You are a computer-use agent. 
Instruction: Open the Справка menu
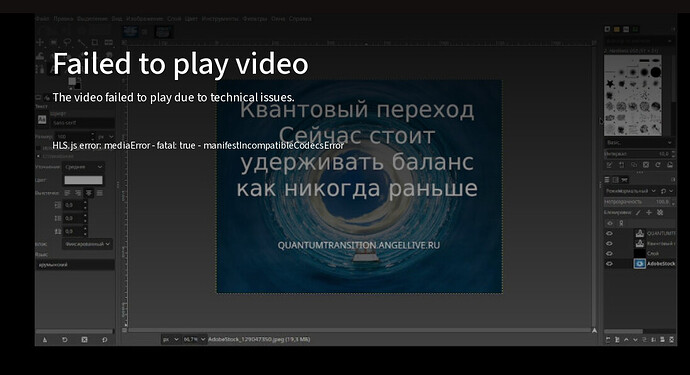coord(300,19)
